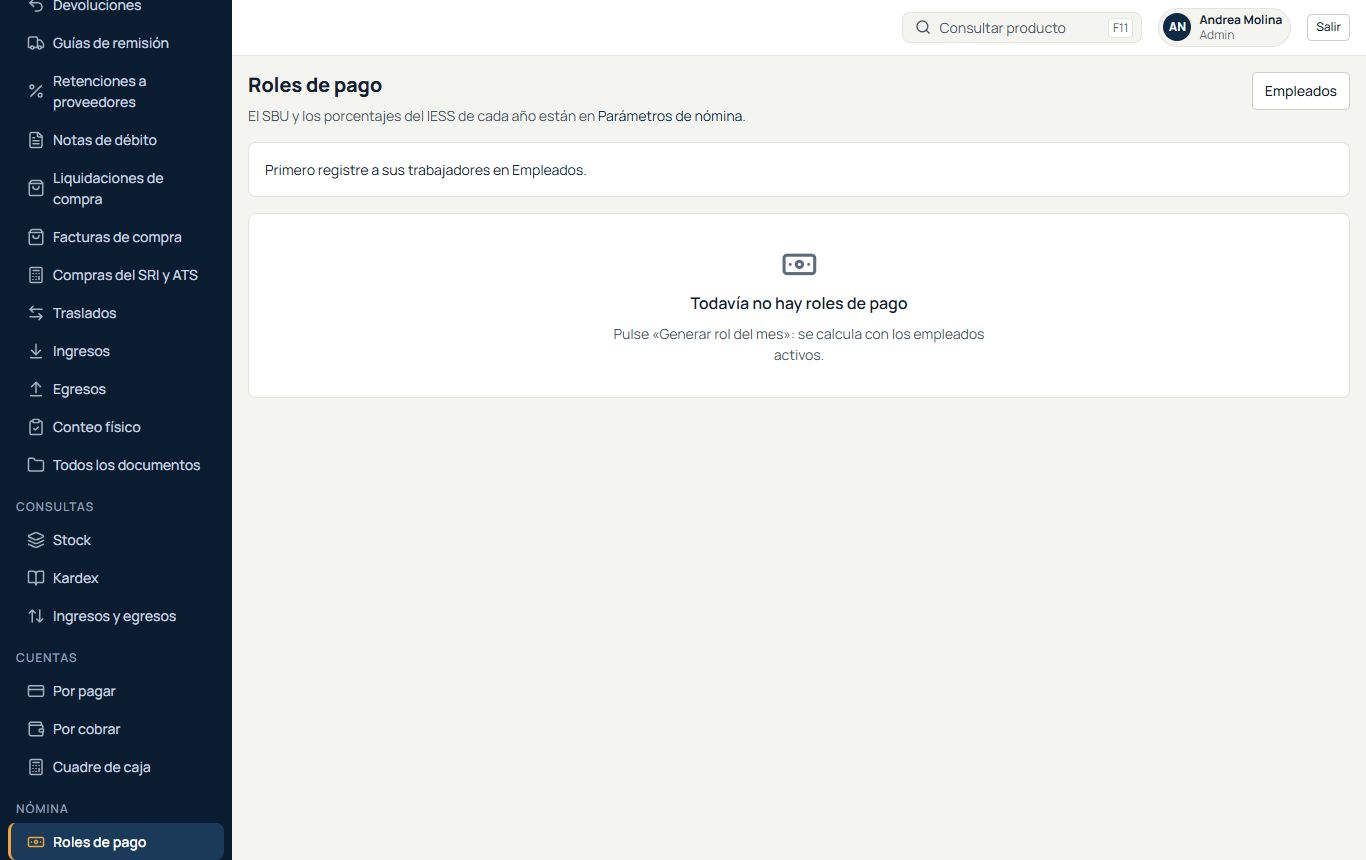Click the bag icon beside Facturas de compra
Screen dimensions: 1366x860
pyautogui.click(x=36, y=237)
